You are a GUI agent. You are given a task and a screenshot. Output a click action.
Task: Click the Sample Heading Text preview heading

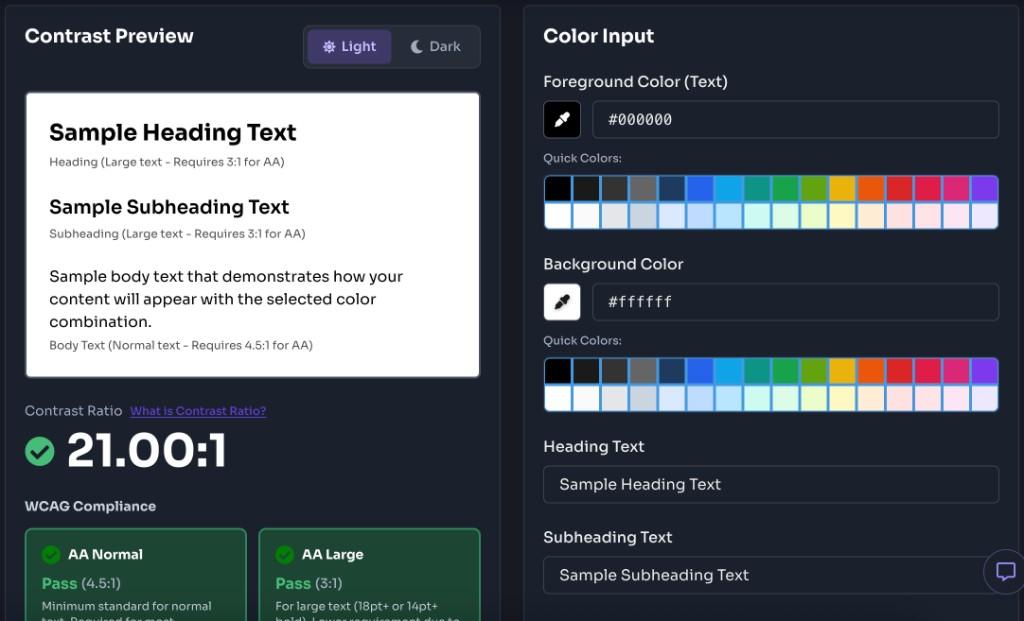coord(172,133)
